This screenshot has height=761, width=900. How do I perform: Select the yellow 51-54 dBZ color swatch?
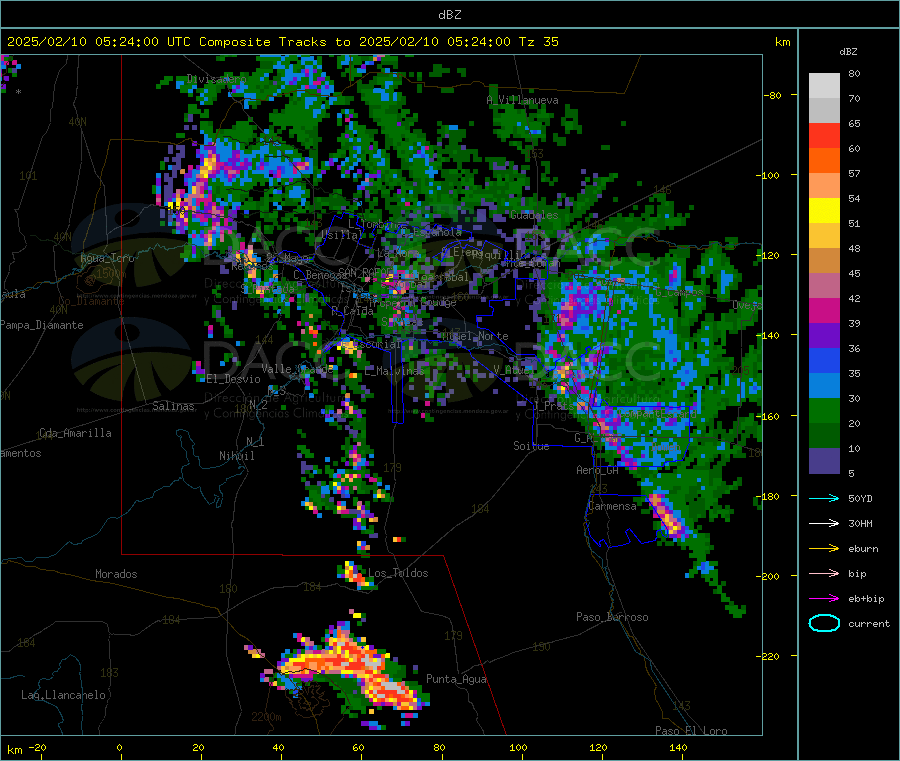[824, 211]
